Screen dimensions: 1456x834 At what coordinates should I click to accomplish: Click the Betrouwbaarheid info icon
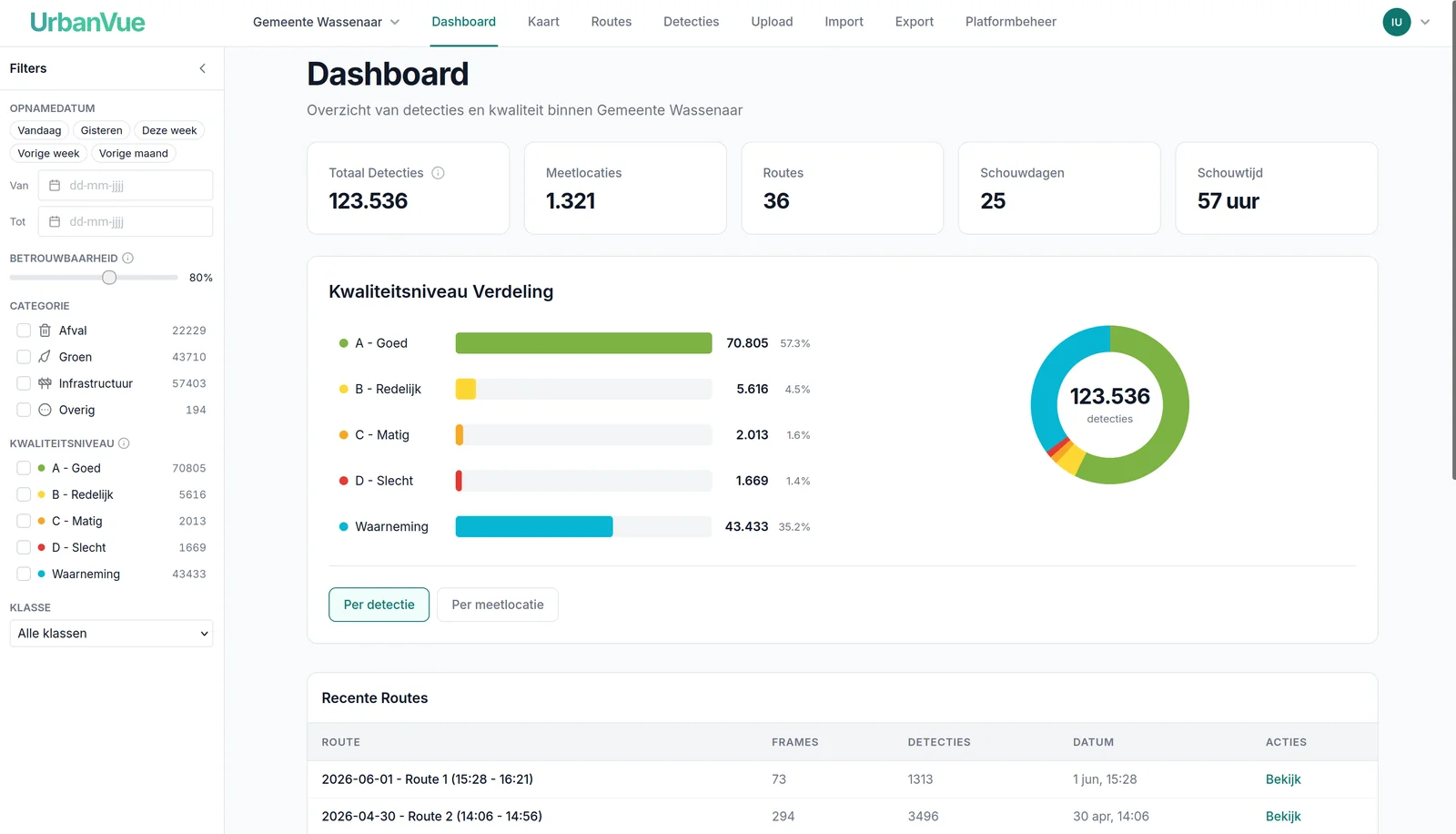coord(128,259)
